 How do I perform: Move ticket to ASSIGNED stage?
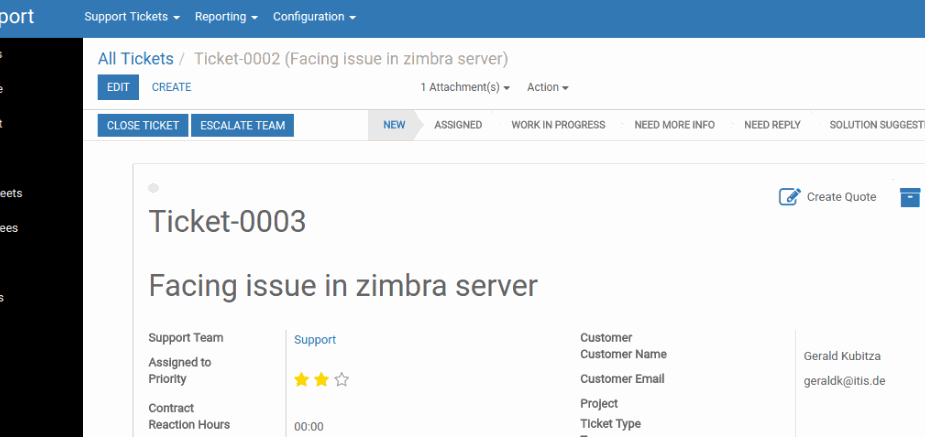tap(458, 125)
